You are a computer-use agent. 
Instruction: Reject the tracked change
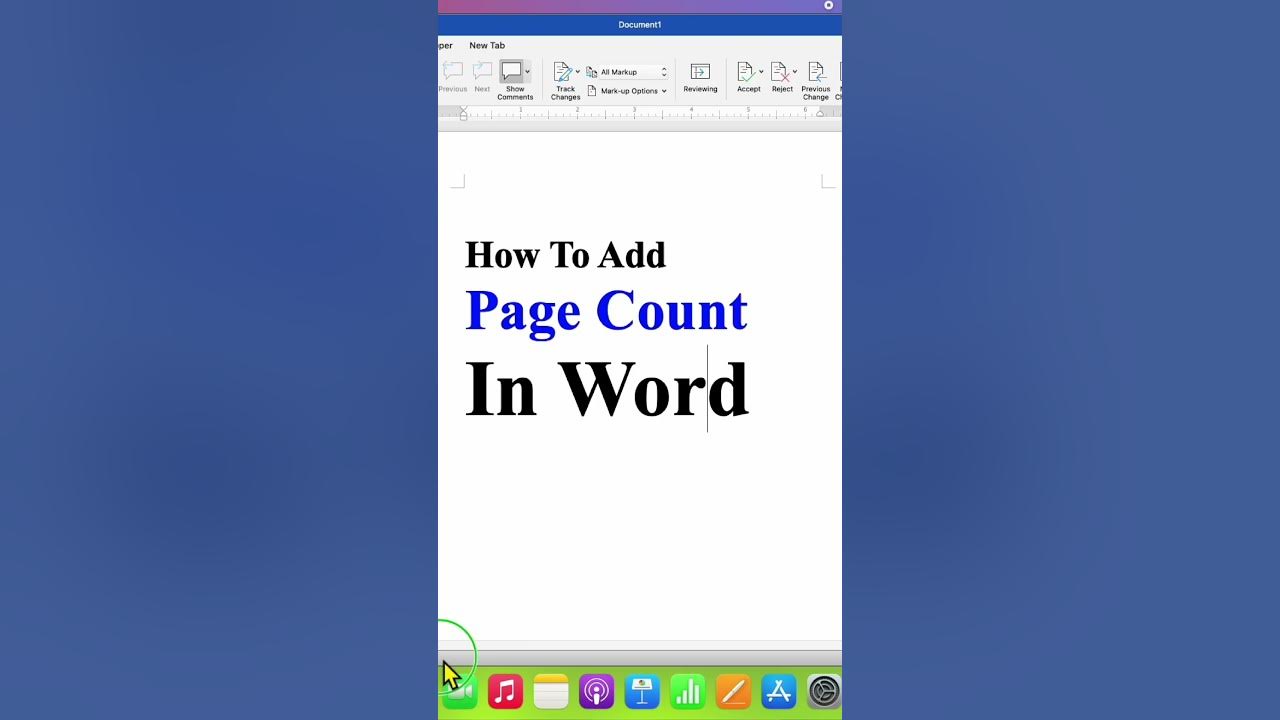pyautogui.click(x=781, y=79)
